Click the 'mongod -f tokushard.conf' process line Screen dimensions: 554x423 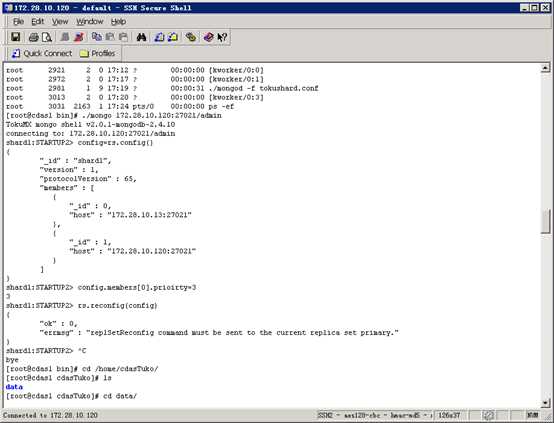[163, 88]
